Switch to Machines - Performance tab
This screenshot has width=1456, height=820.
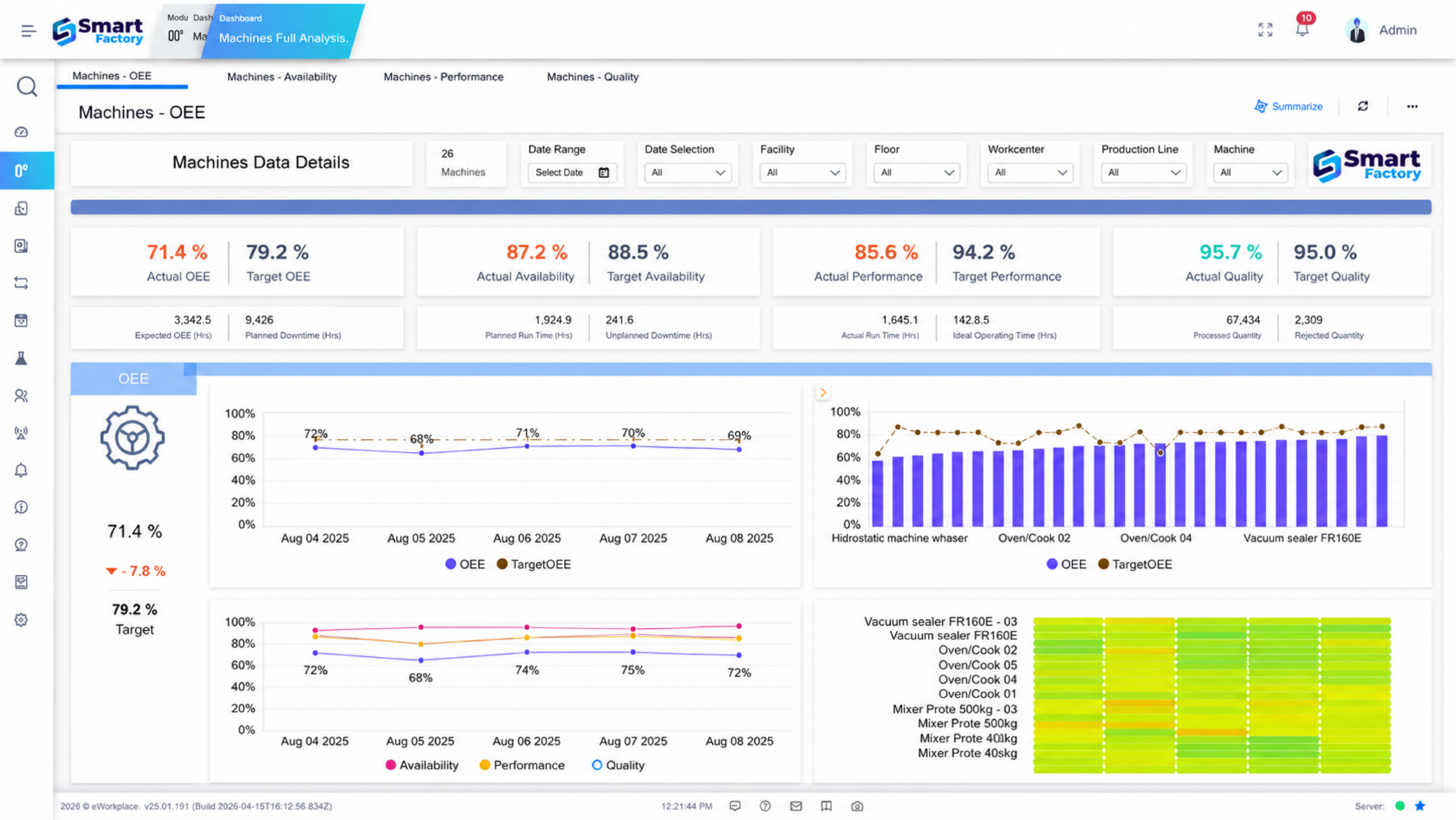[443, 77]
